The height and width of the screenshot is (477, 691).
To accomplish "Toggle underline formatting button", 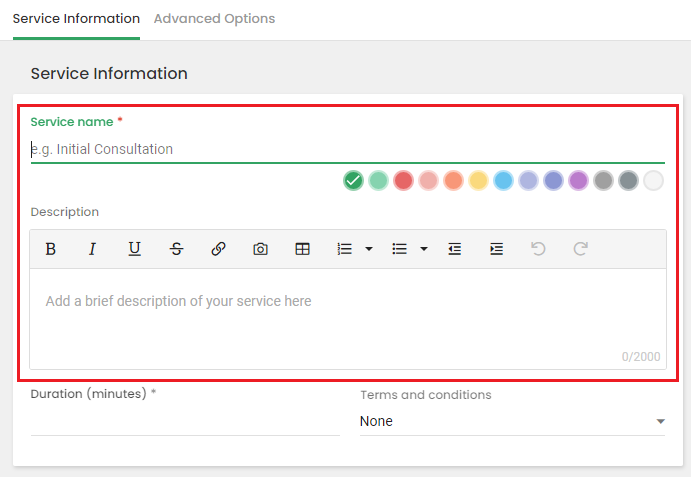I will (134, 249).
